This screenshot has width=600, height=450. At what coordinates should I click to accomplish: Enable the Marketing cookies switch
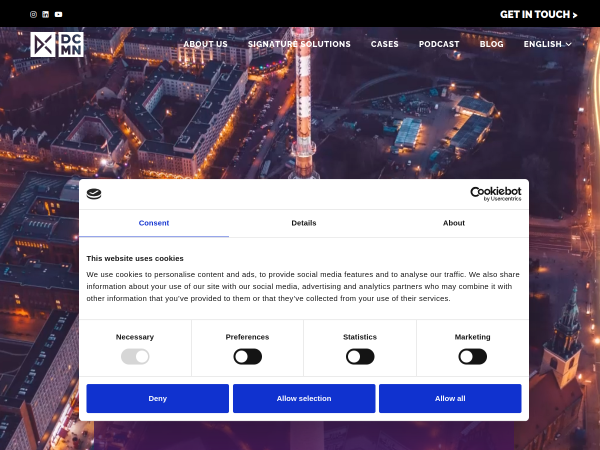tap(473, 357)
